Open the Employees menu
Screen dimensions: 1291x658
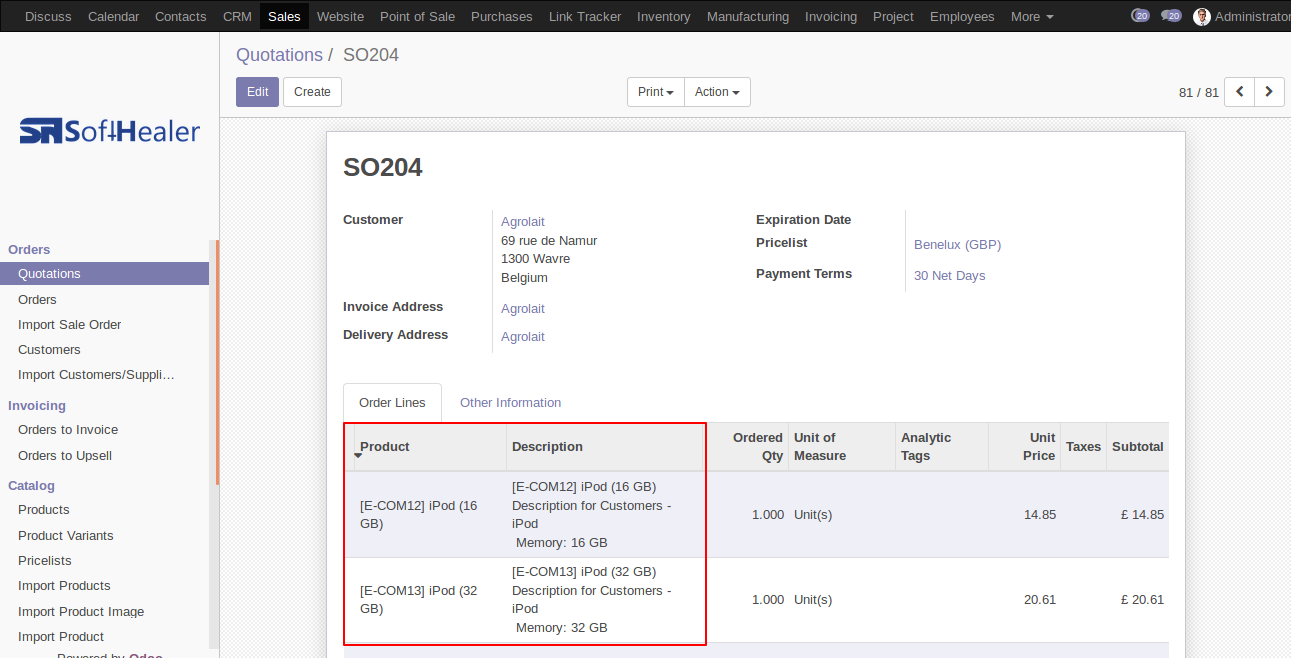(x=962, y=17)
